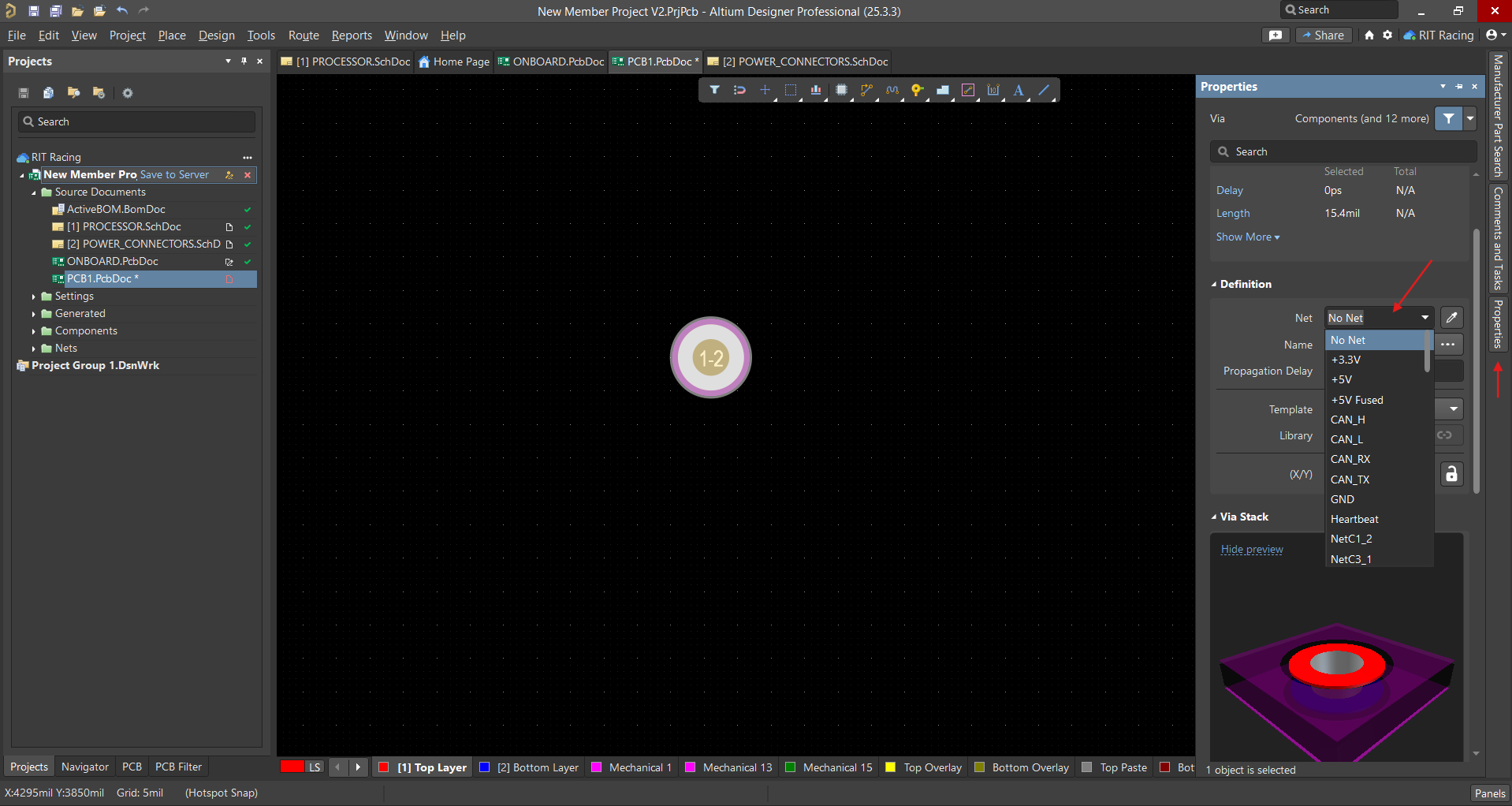Viewport: 1512px width, 806px height.
Task: Click the Selection Filter funnel icon in Active Bar
Action: 714,90
